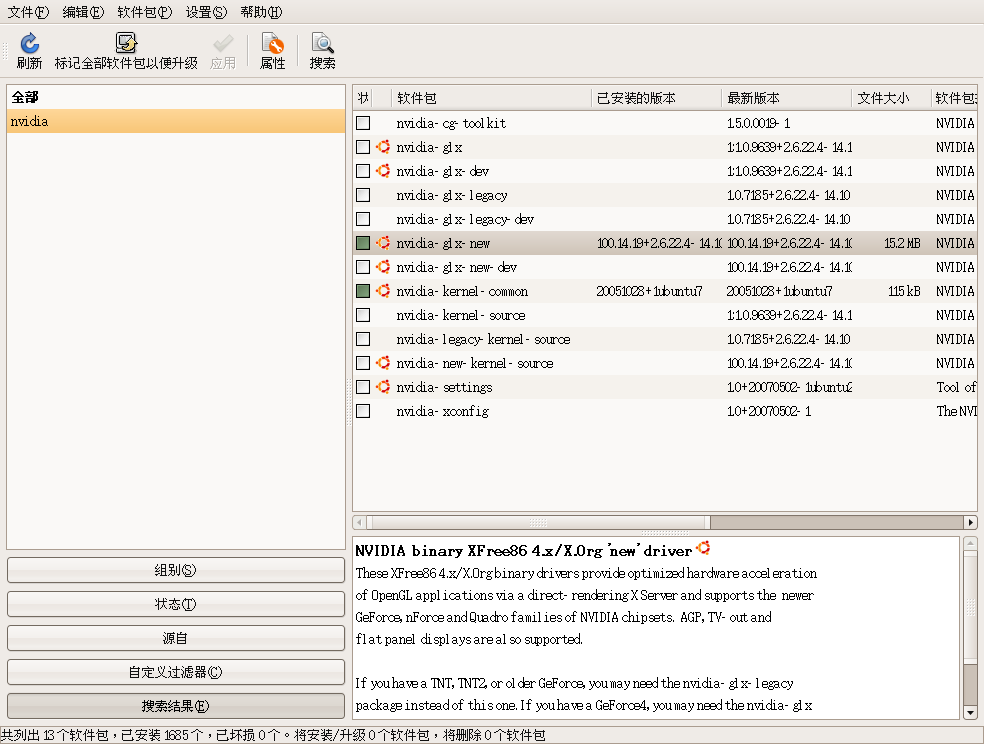Open package 属性 properties icon
This screenshot has width=984, height=744.
point(272,43)
